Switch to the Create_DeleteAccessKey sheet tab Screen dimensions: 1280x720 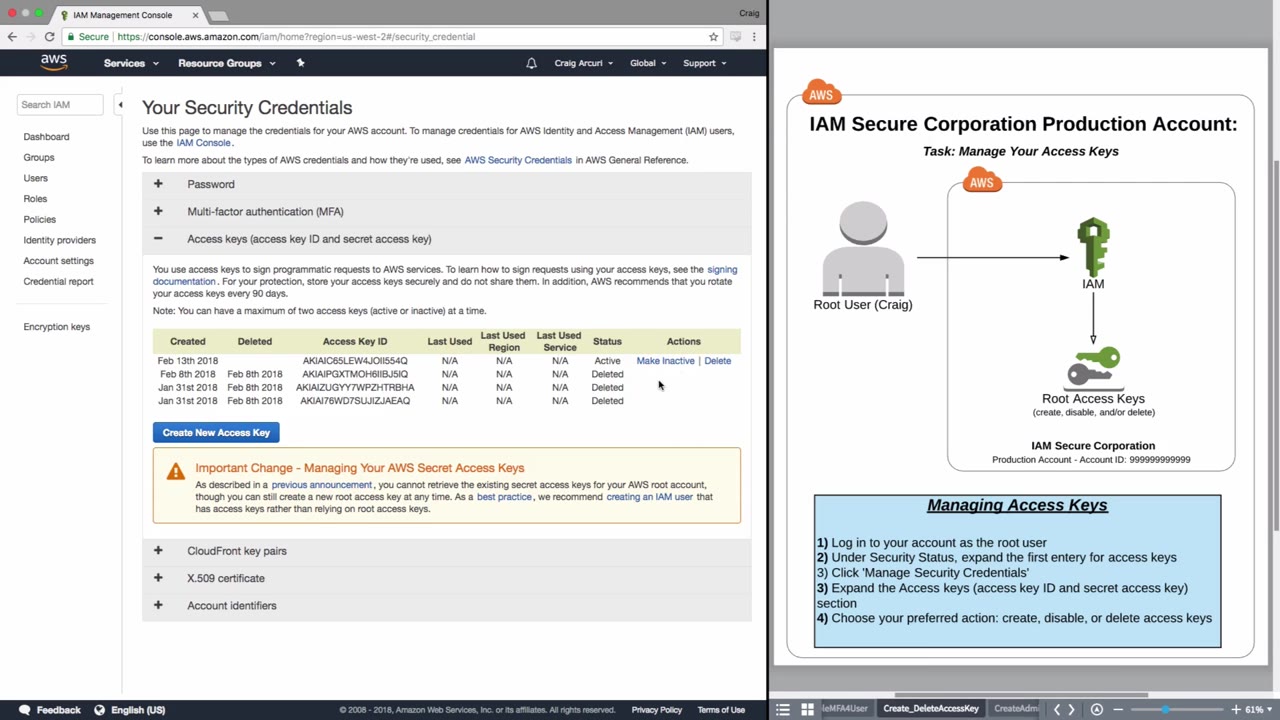pyautogui.click(x=931, y=709)
